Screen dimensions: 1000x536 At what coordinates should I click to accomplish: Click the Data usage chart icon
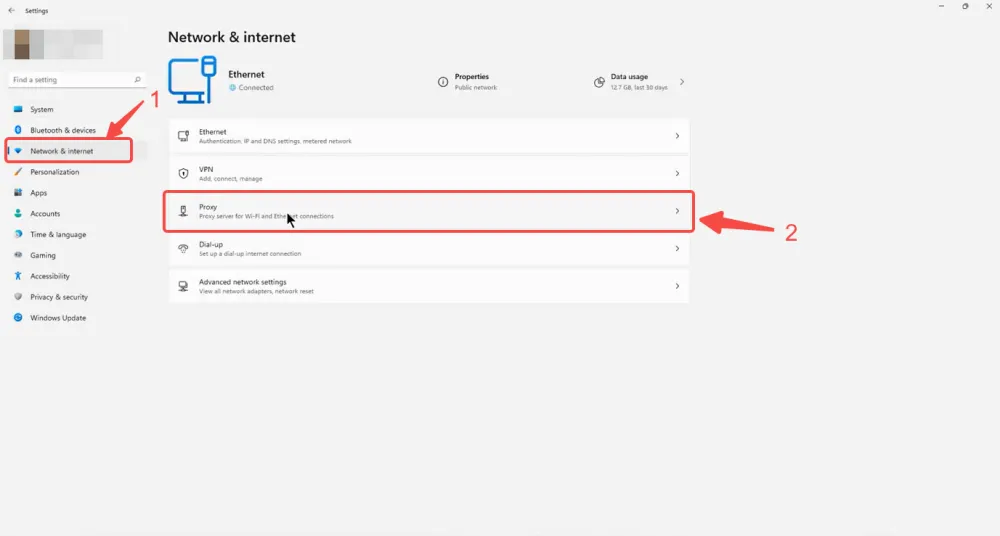click(599, 82)
